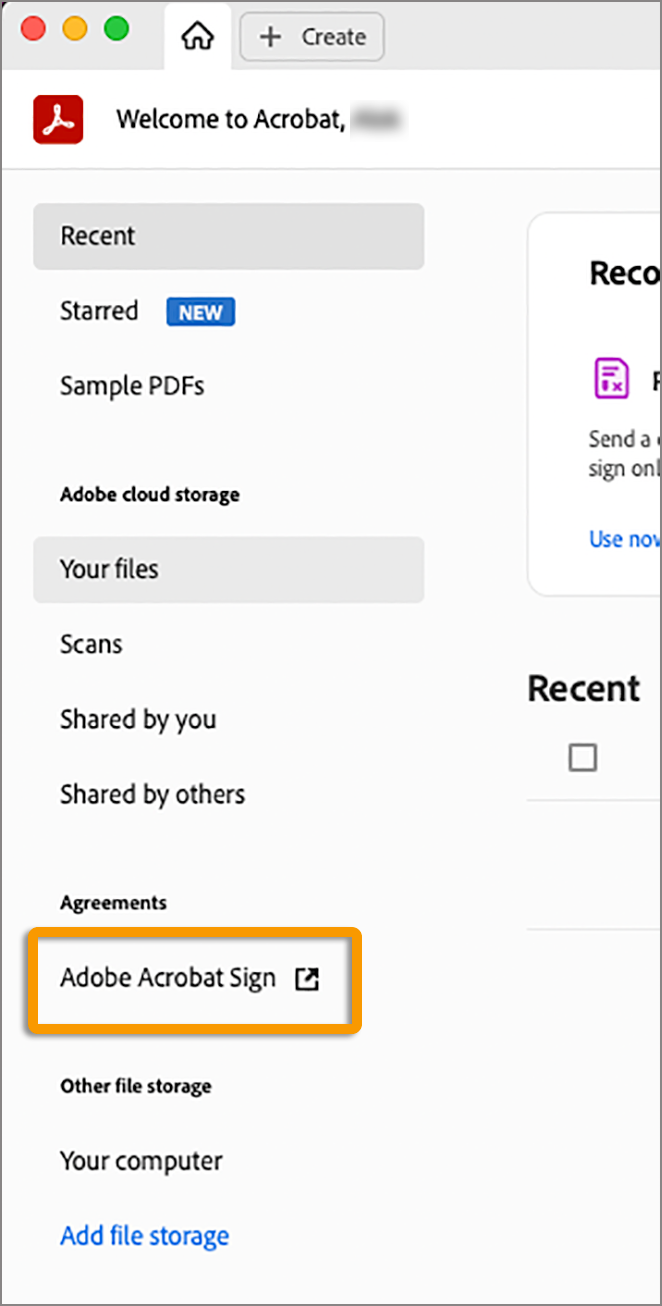Screen dimensions: 662x1306
Task: Click the Acrobat home icon tab
Action: pos(197,36)
